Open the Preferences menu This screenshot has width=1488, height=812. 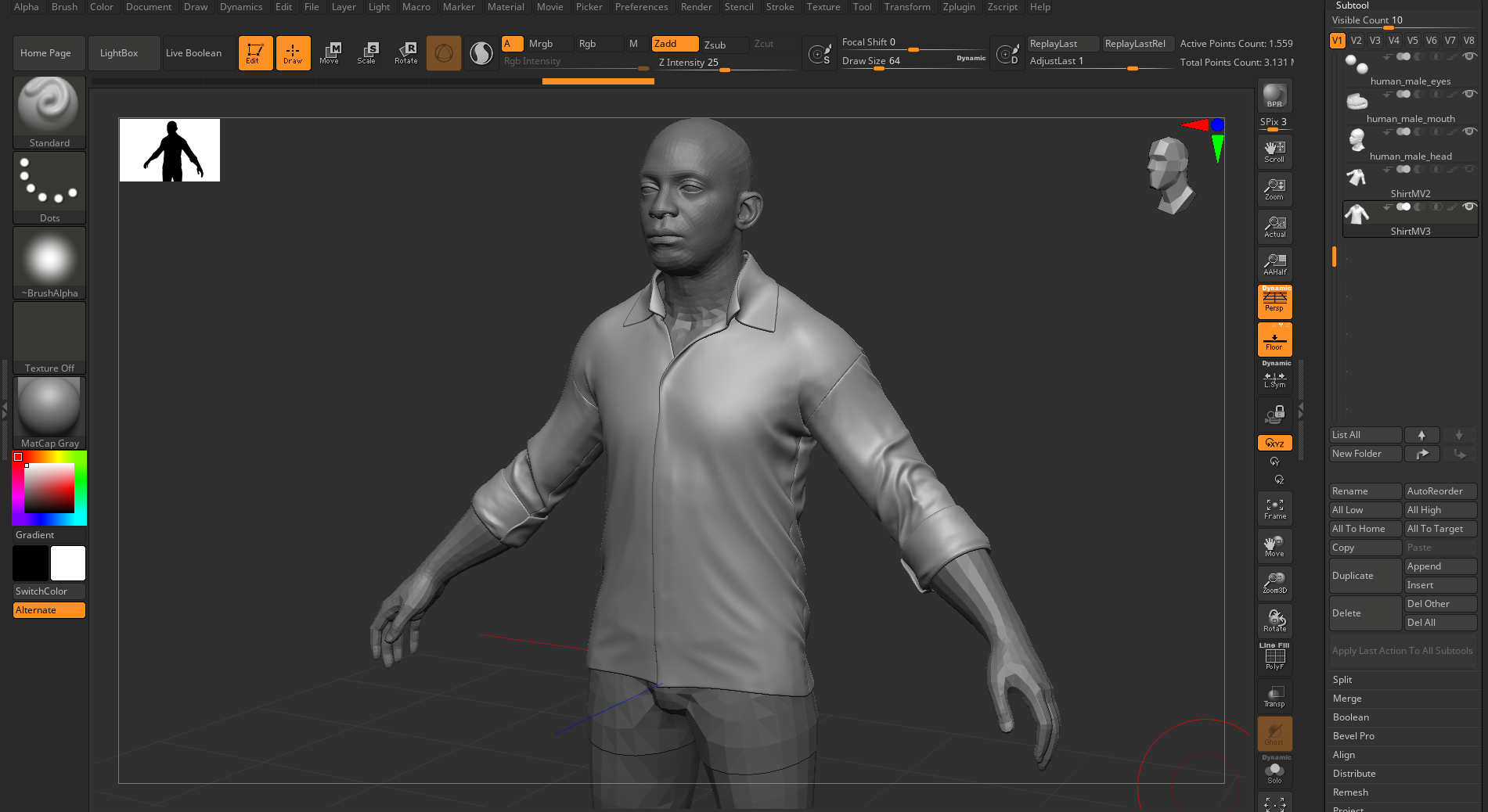pos(641,7)
